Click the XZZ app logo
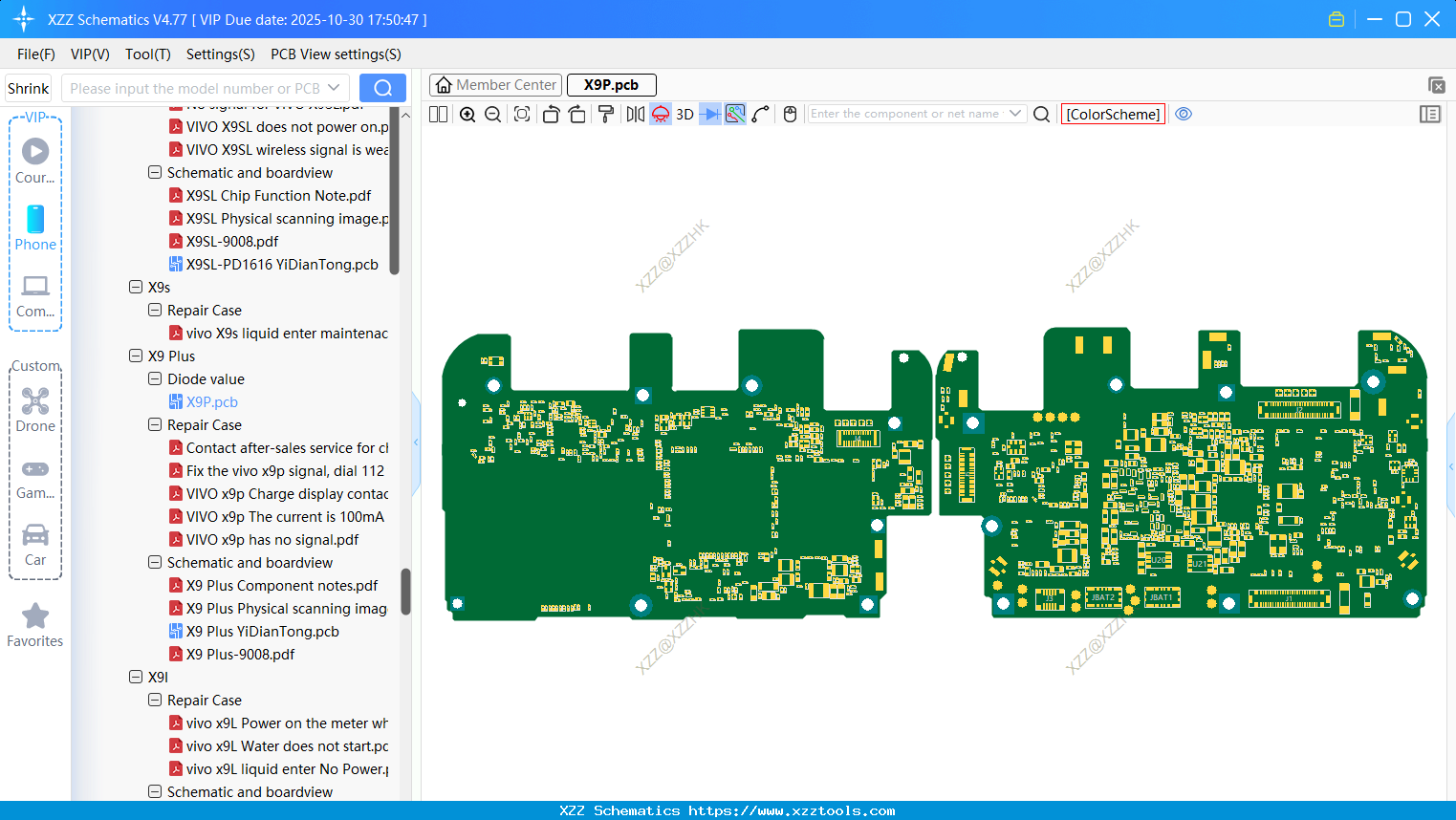The width and height of the screenshot is (1456, 820). click(x=24, y=19)
